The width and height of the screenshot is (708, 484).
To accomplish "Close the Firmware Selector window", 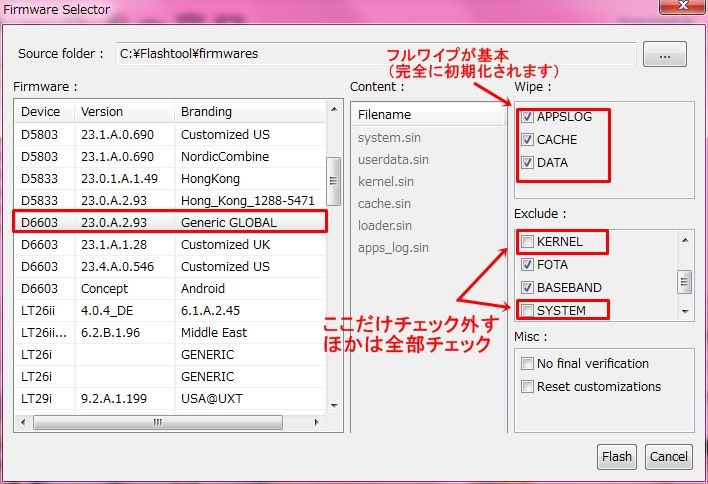I will [682, 6].
